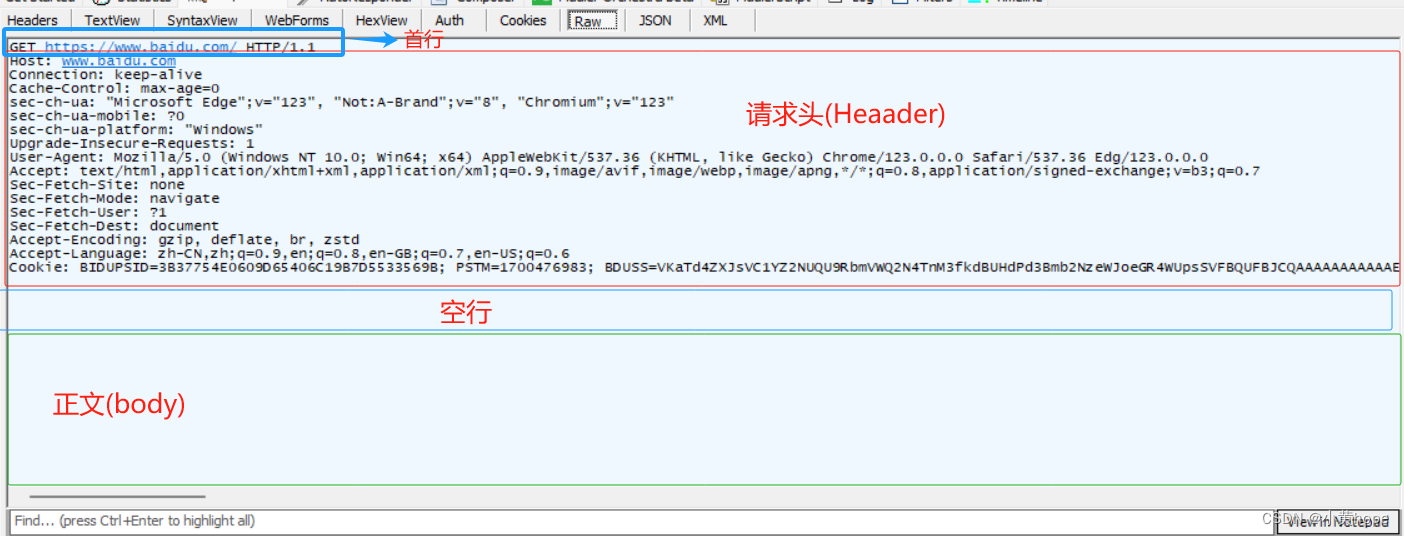Screen dimensions: 1404x536
Task: Click the User-Agent Mozilla/5.0 line
Action: click(x=608, y=158)
